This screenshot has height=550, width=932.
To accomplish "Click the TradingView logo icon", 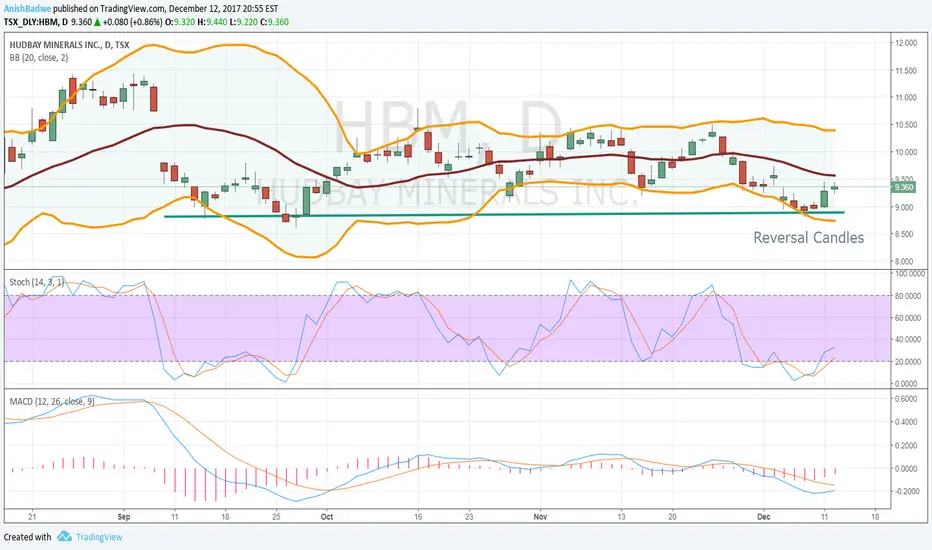I will click(64, 536).
